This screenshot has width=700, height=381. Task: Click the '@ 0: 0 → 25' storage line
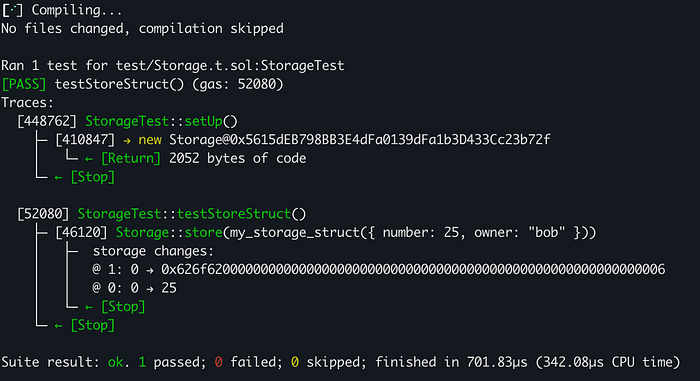pyautogui.click(x=134, y=288)
